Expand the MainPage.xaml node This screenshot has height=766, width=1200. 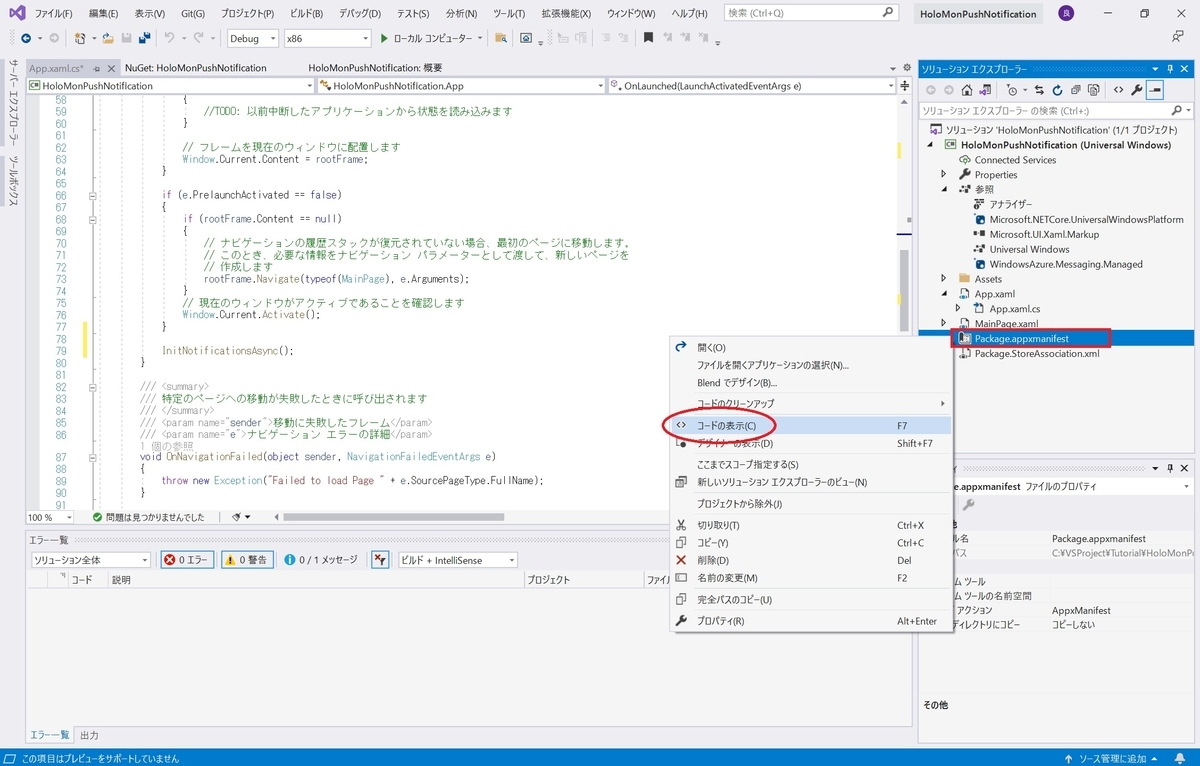tap(943, 323)
